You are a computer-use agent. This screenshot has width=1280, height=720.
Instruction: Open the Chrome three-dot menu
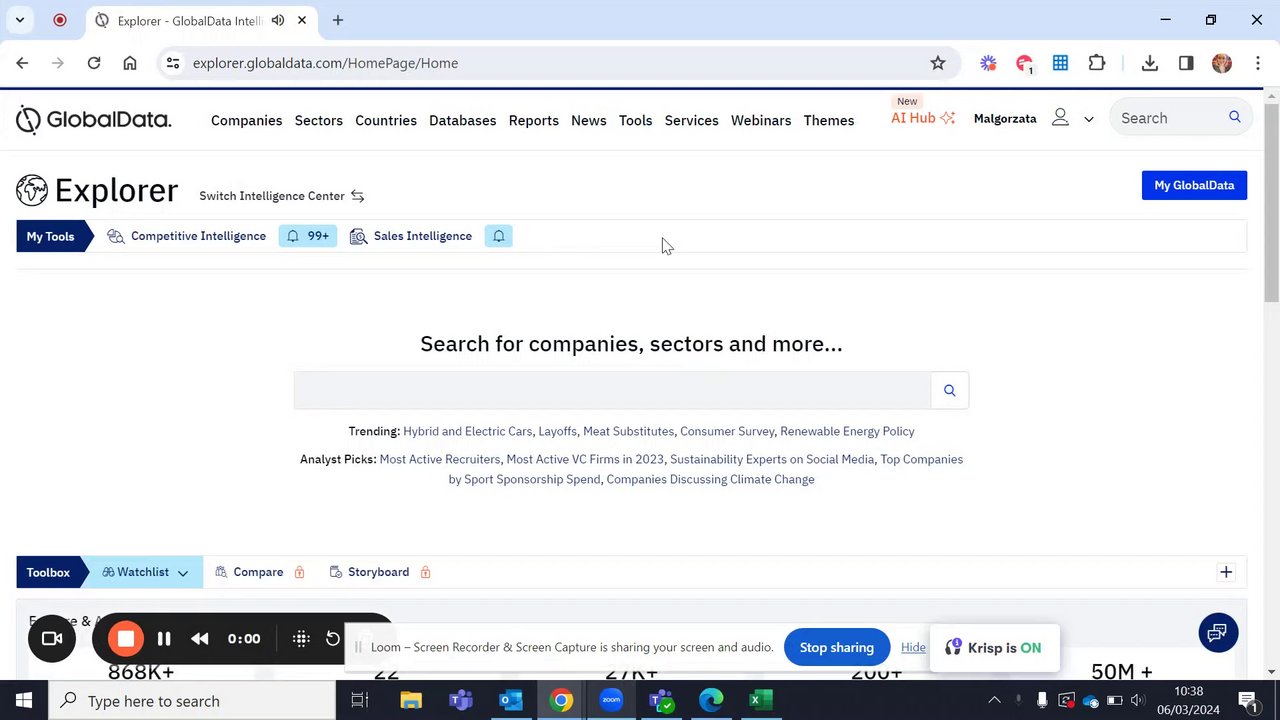[1258, 63]
